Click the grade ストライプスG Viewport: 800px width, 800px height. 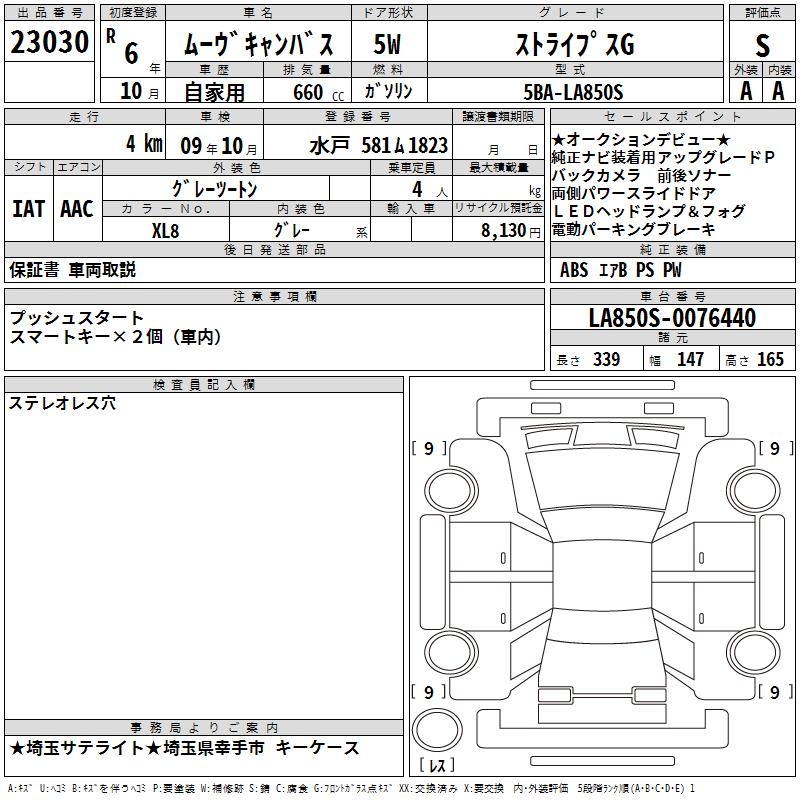coord(573,46)
